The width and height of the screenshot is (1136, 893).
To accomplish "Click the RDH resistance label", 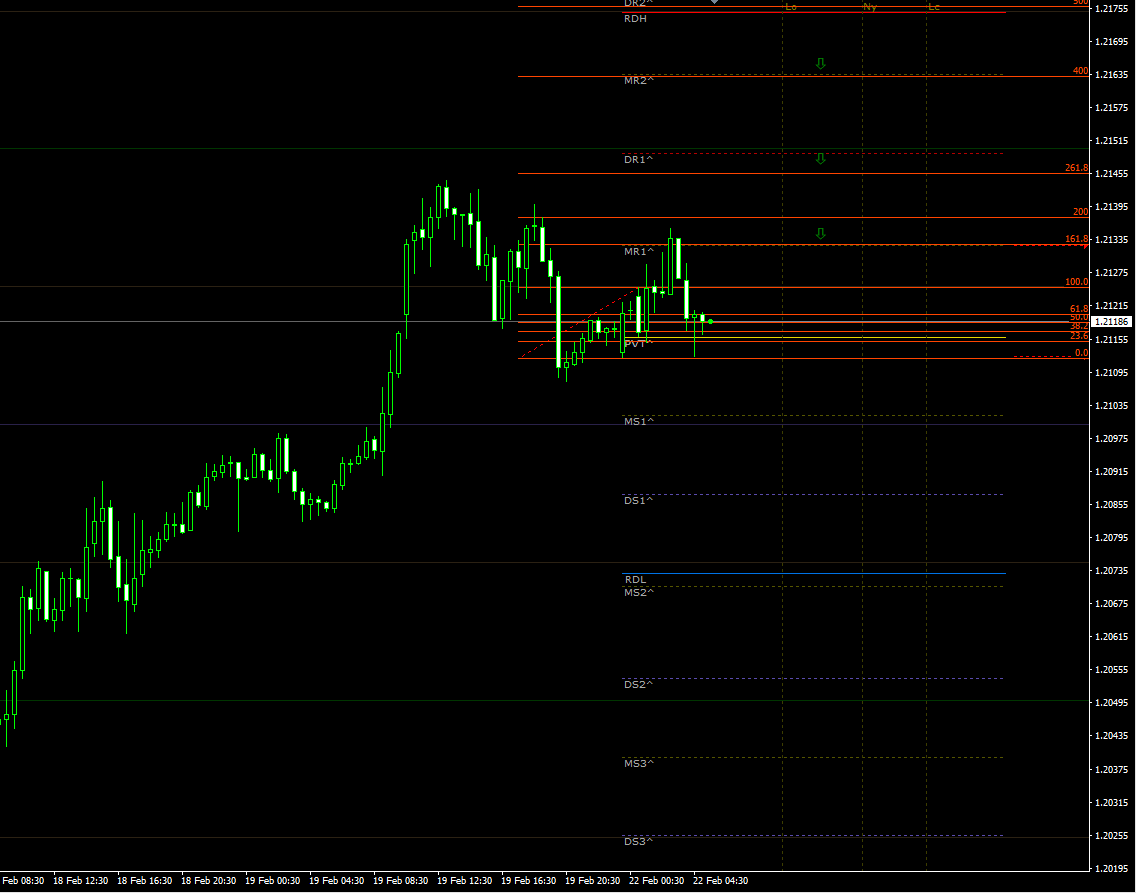I will click(634, 18).
